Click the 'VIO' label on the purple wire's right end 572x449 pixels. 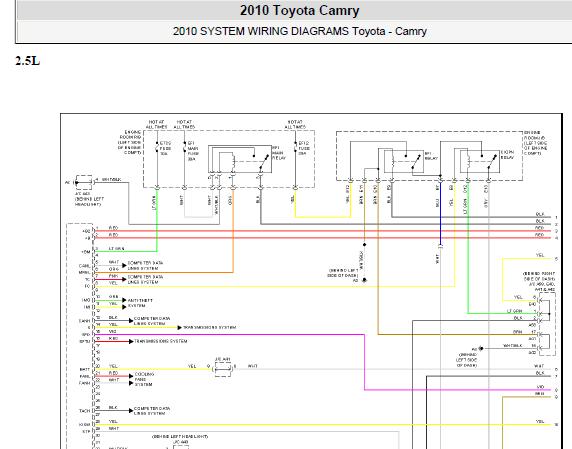coord(540,387)
